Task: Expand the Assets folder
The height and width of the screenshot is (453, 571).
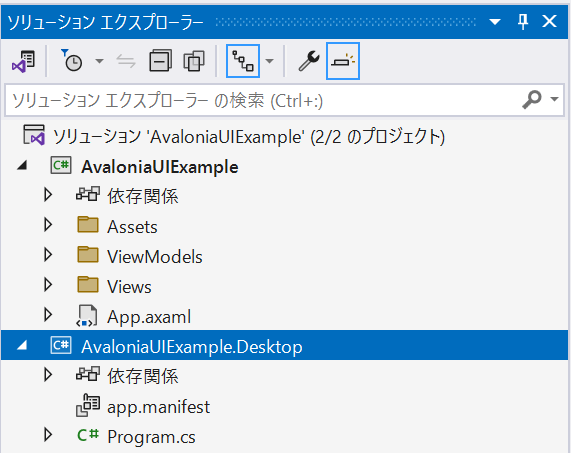Action: [x=48, y=225]
